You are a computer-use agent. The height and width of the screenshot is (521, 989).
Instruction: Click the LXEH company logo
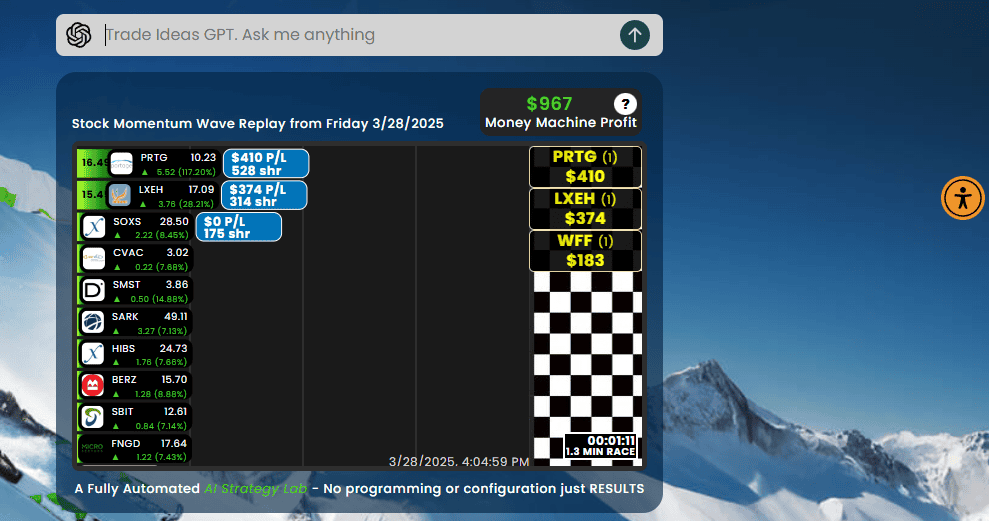pos(119,195)
